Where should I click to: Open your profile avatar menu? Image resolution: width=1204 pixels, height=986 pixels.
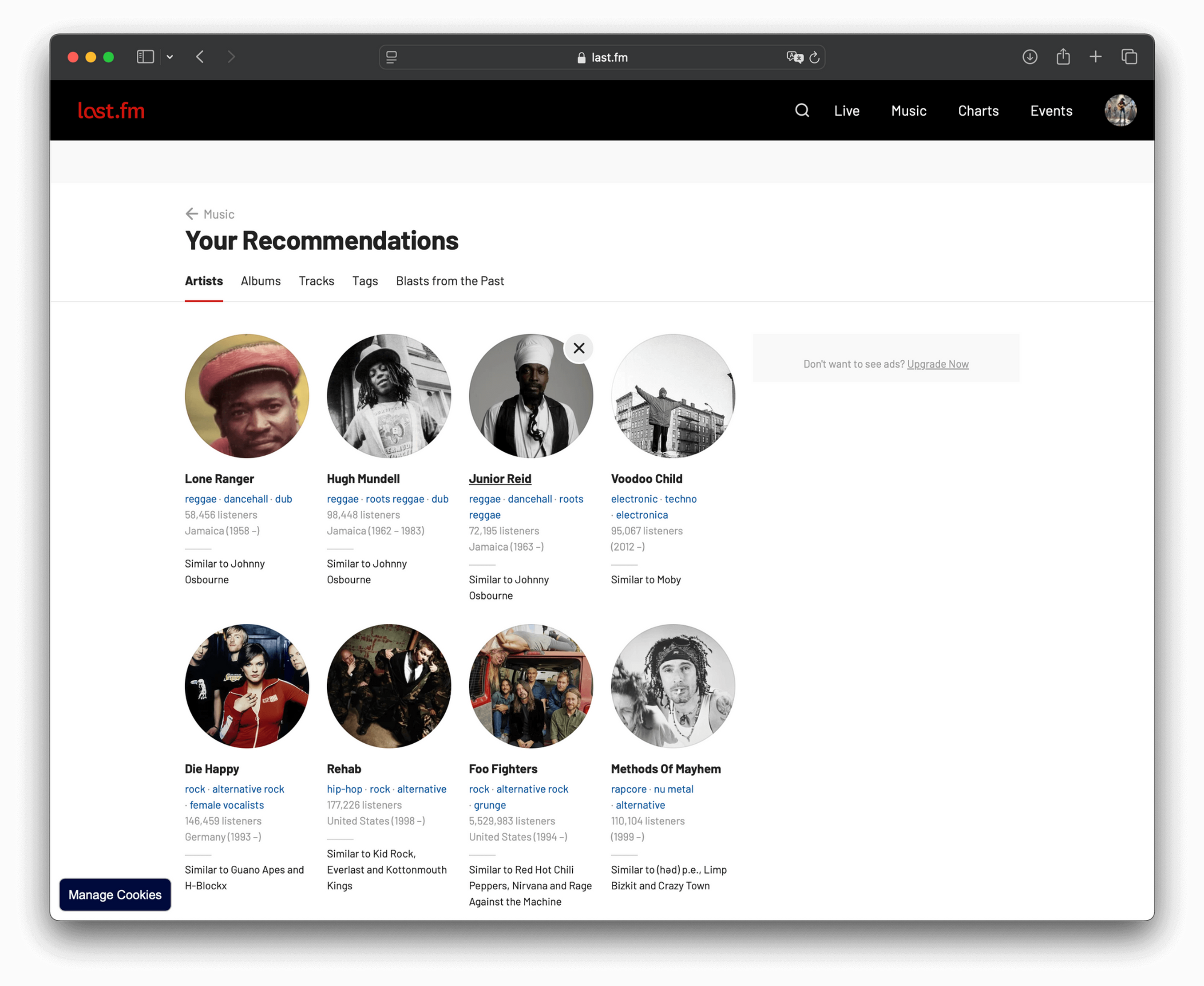(1120, 110)
